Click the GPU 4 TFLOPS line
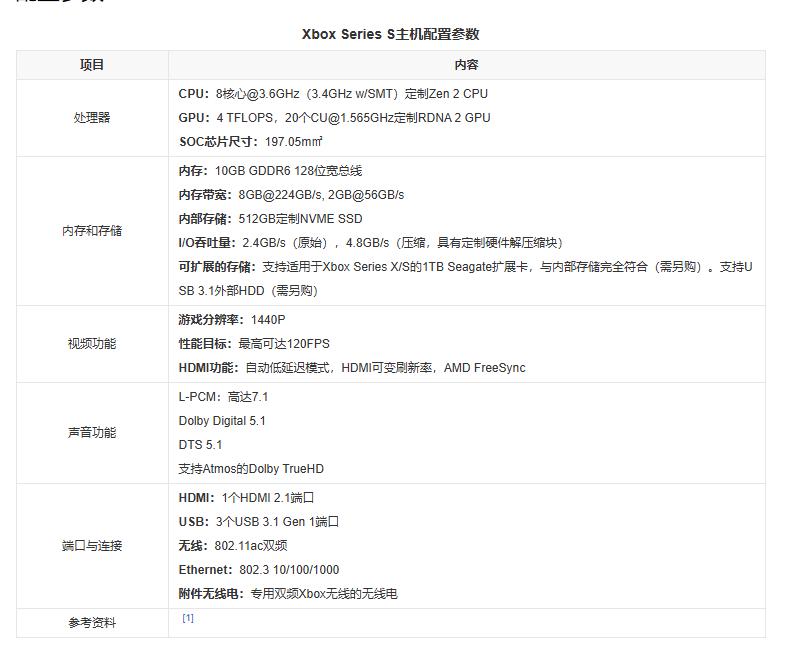805x646 pixels. (334, 118)
